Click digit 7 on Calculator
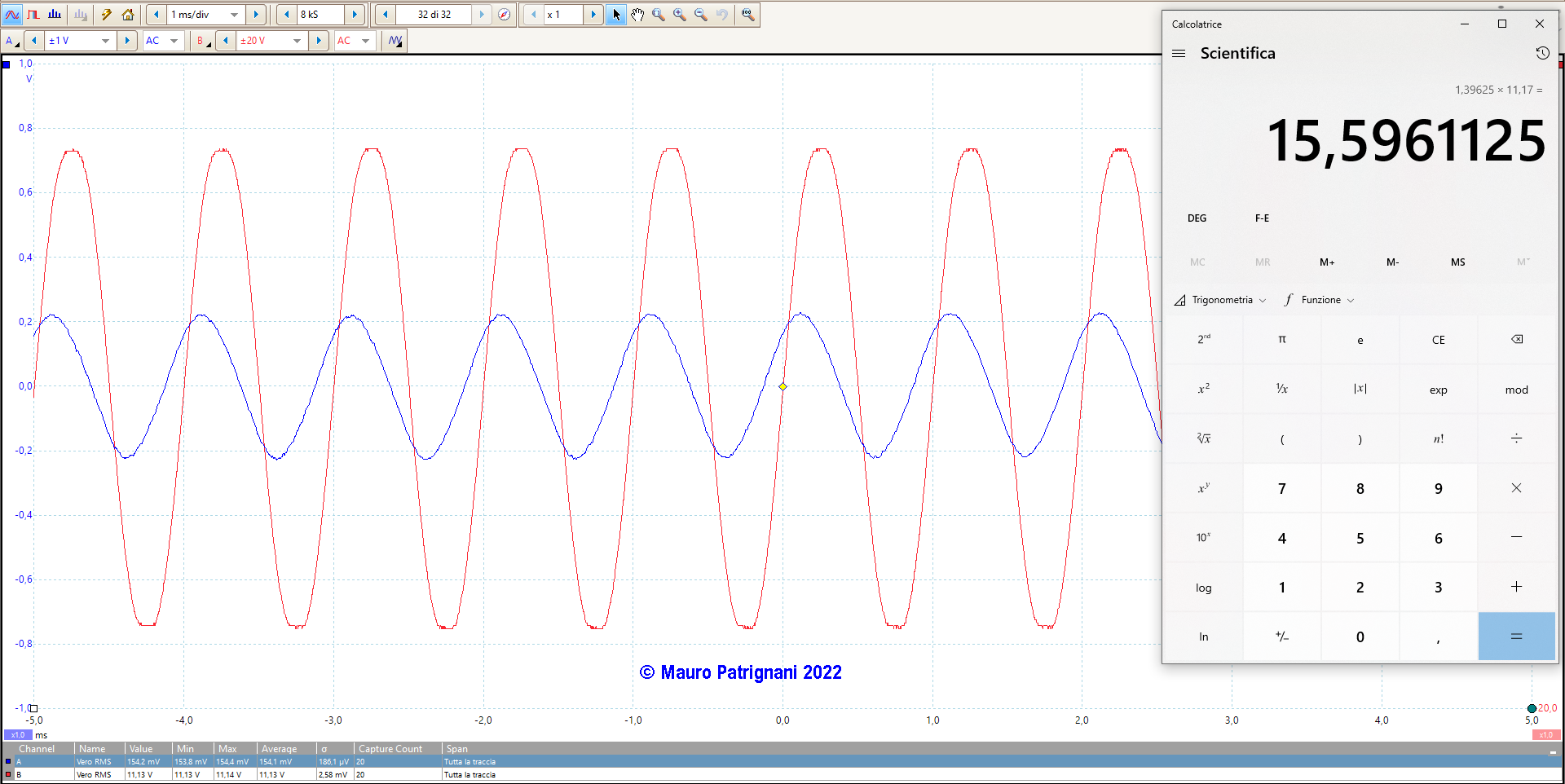Screen dimensions: 1565x784 [1281, 488]
